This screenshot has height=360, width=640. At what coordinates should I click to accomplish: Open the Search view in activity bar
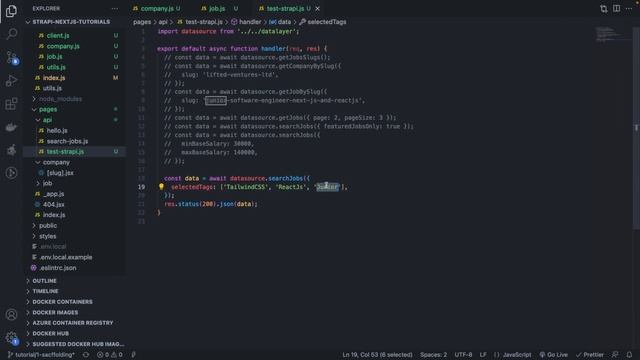click(x=11, y=34)
